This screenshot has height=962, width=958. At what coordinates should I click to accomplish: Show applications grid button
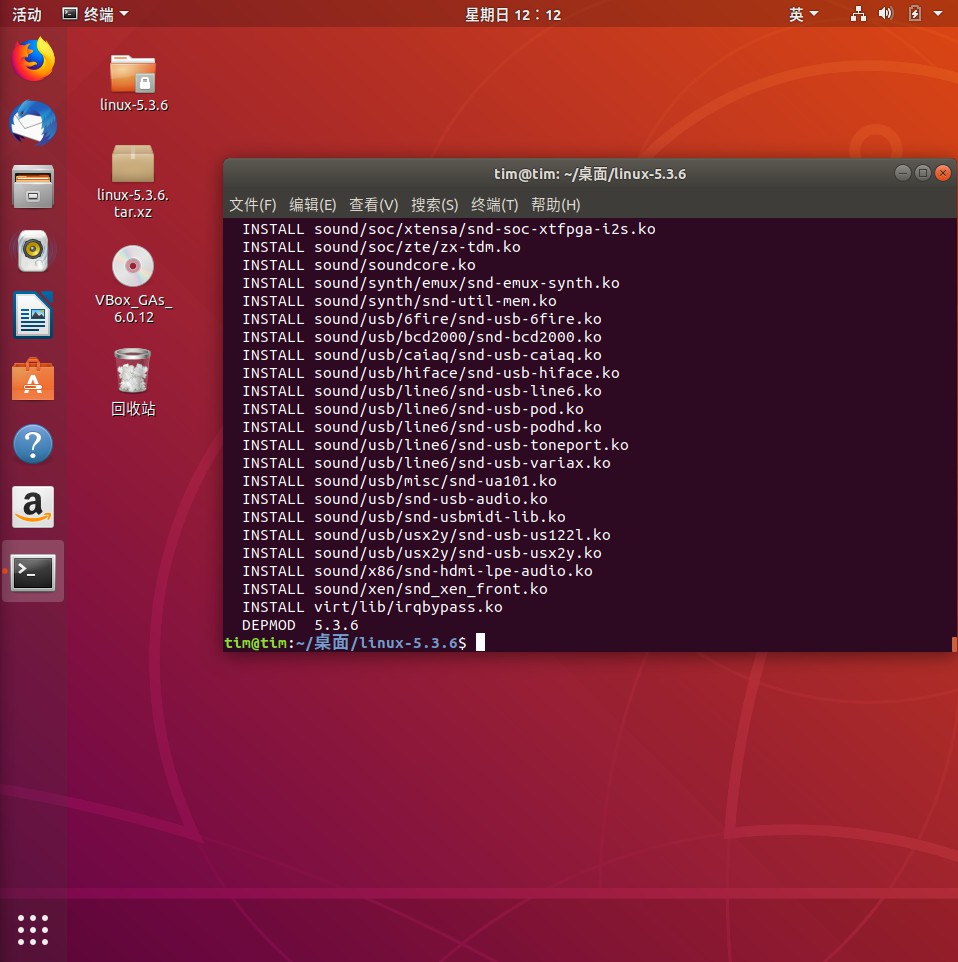click(33, 928)
